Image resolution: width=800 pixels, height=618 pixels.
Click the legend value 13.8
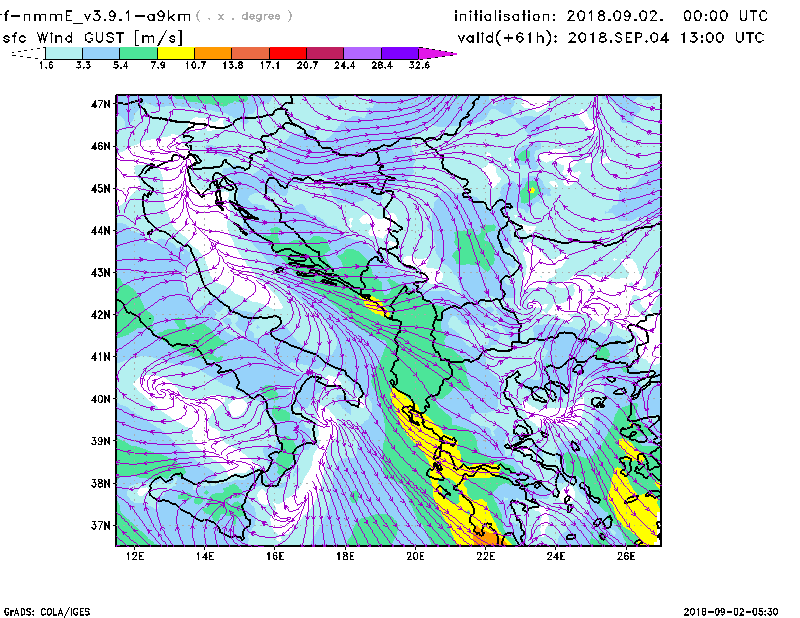click(x=233, y=65)
